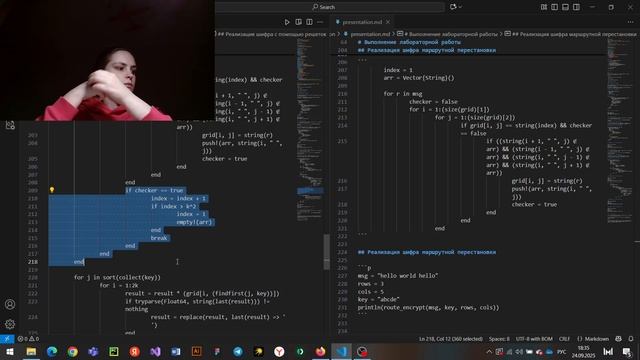Click the РУС input language indicator
Screen dimensions: 640x360
click(562, 351)
